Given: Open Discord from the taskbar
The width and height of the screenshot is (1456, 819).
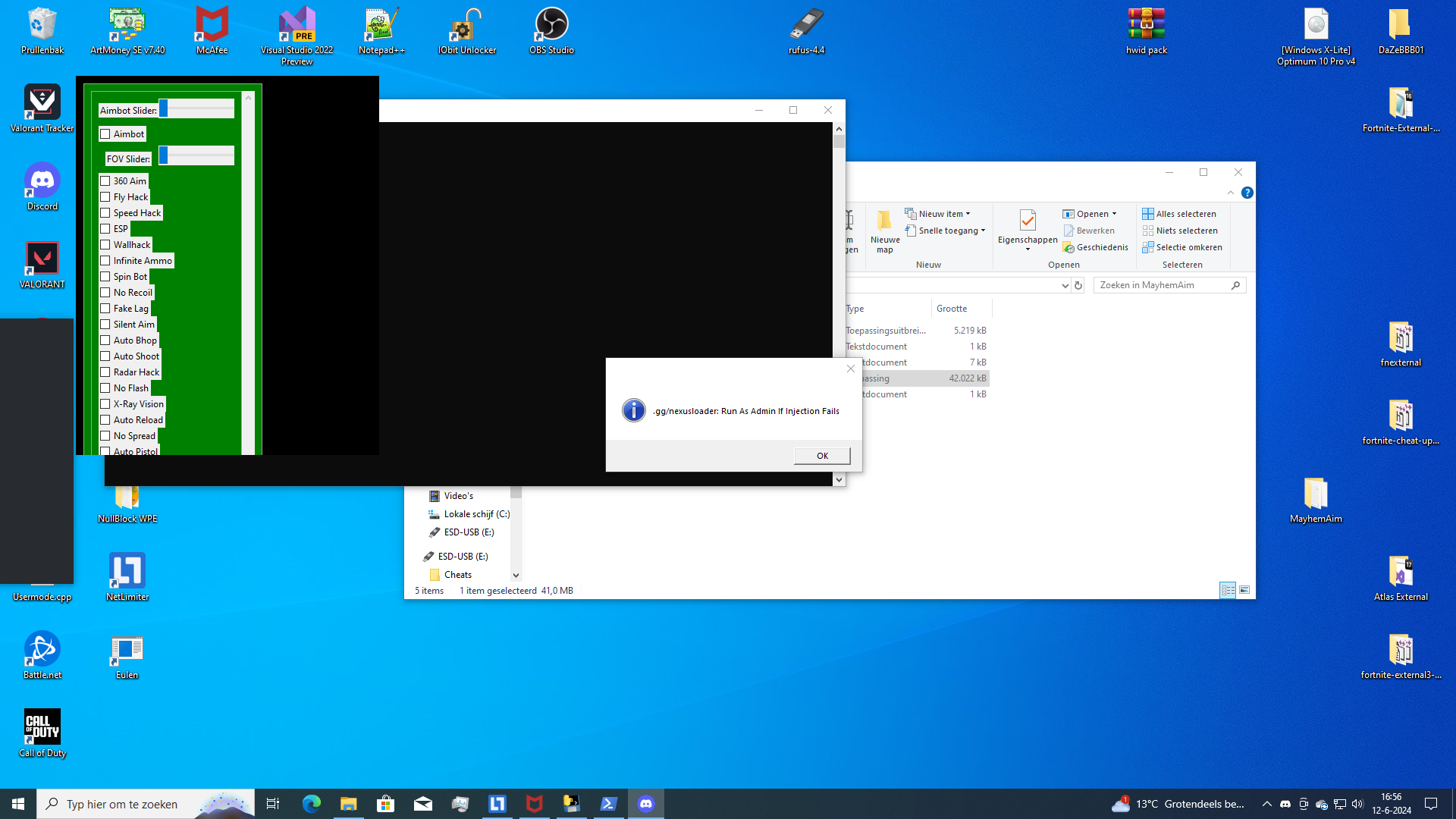Looking at the screenshot, I should click(646, 804).
